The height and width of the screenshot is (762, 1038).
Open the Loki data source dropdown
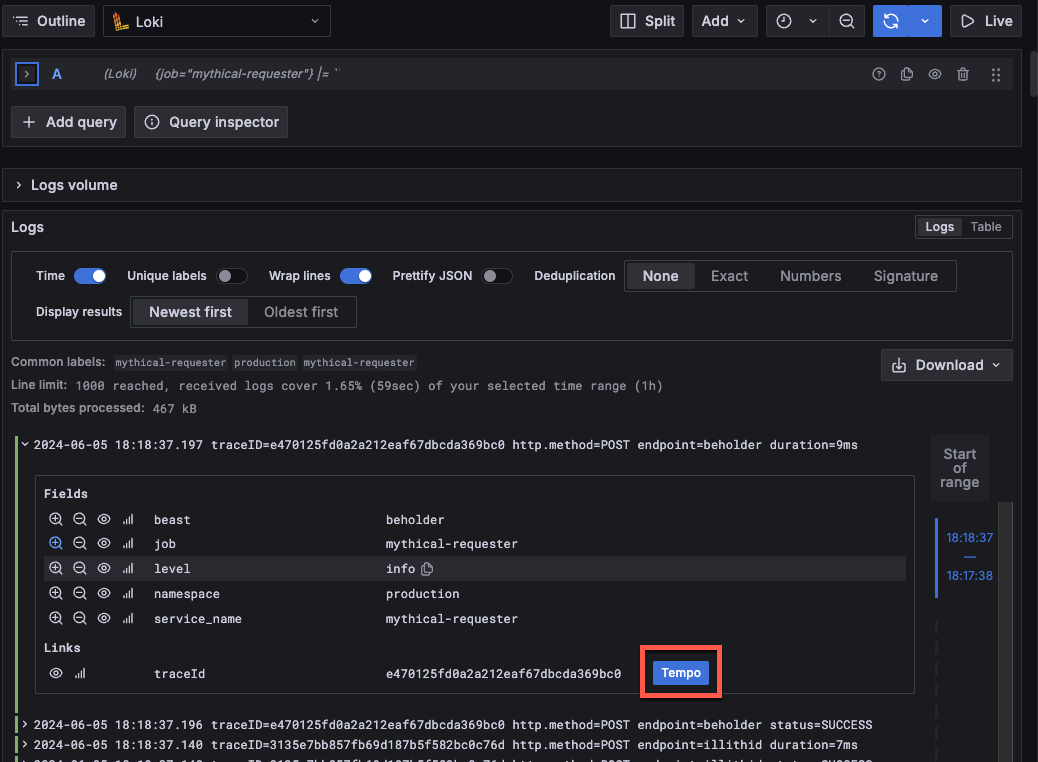point(216,21)
